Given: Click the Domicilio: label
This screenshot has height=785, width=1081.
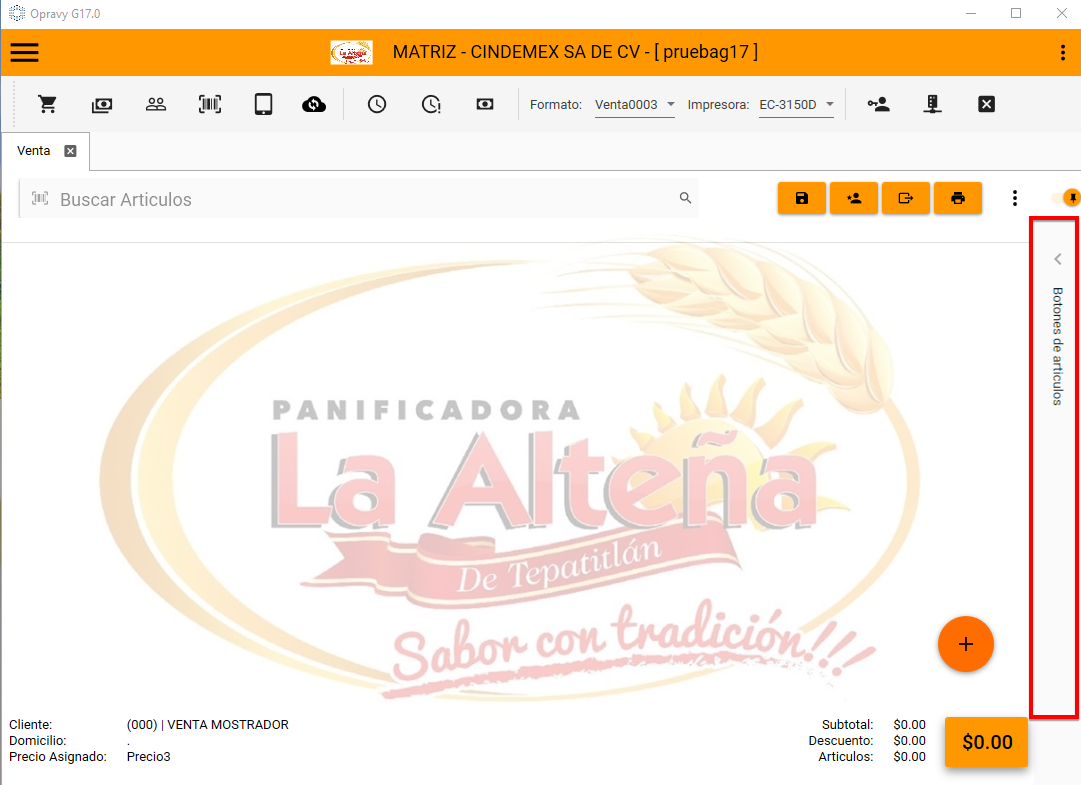Looking at the screenshot, I should click(38, 740).
